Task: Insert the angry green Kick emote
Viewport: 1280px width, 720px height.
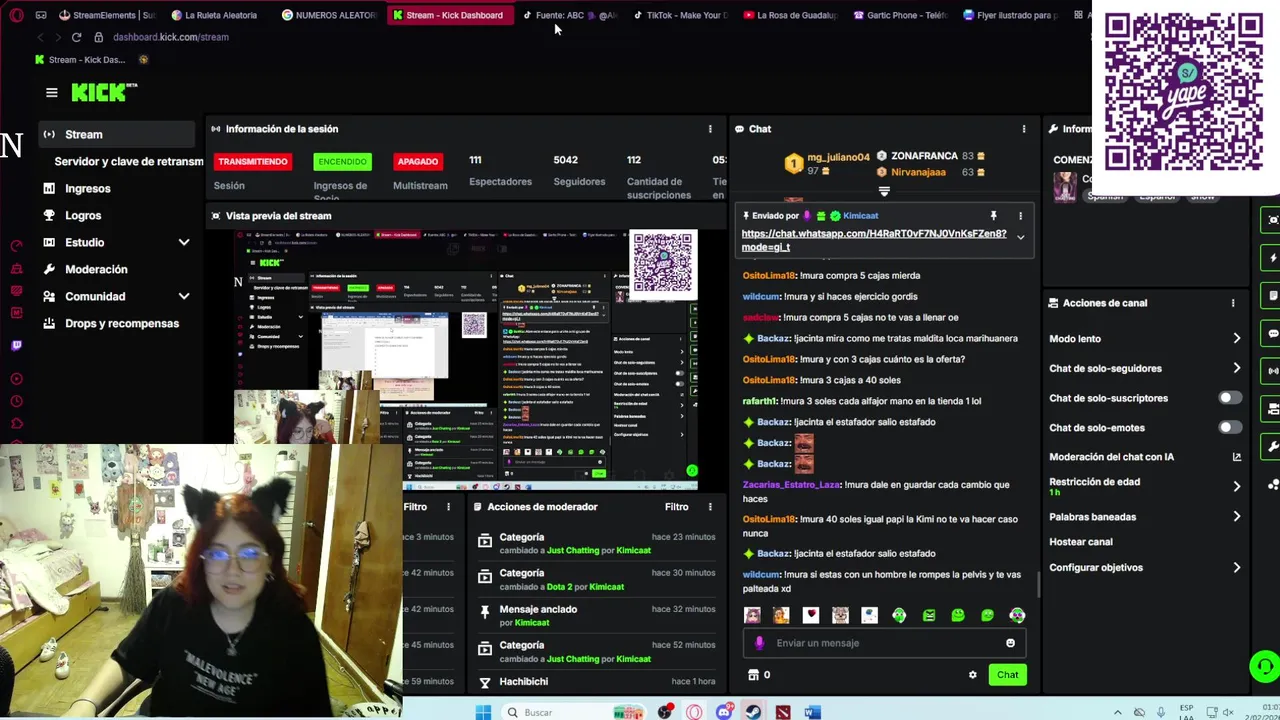Action: (929, 615)
